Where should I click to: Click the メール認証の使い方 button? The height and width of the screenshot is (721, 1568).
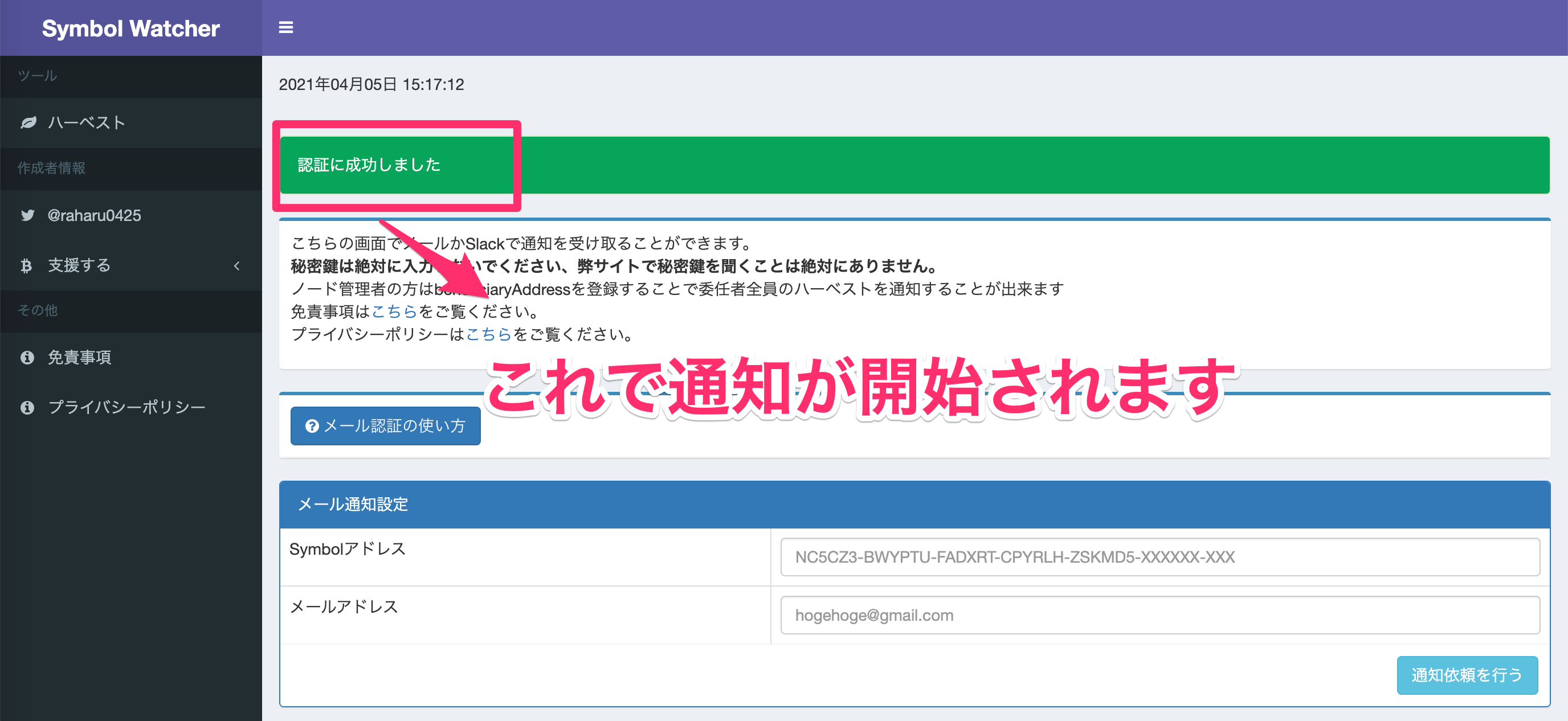(385, 426)
